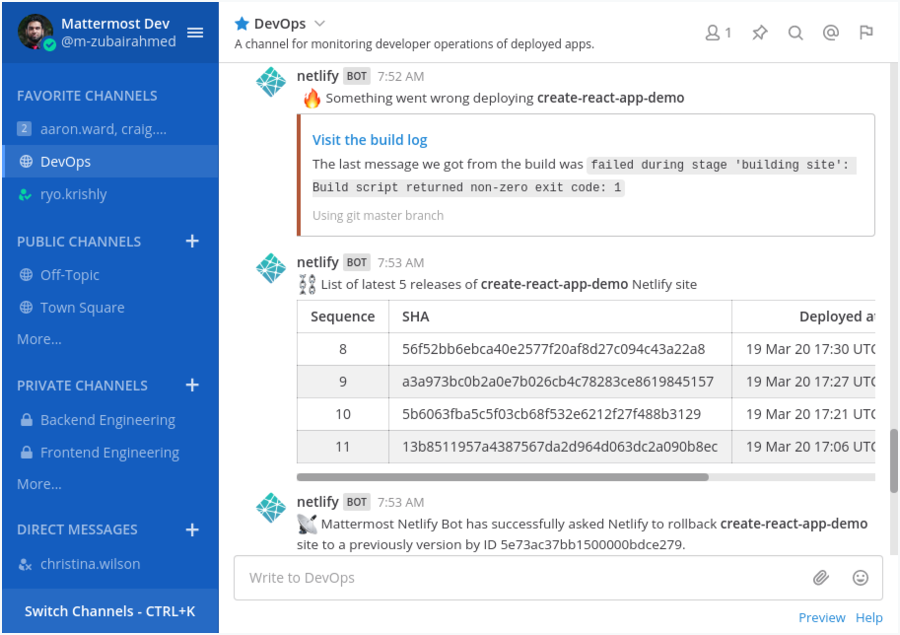Select DevOps in favorite channels
Viewport: 900px width, 635px height.
click(110, 162)
